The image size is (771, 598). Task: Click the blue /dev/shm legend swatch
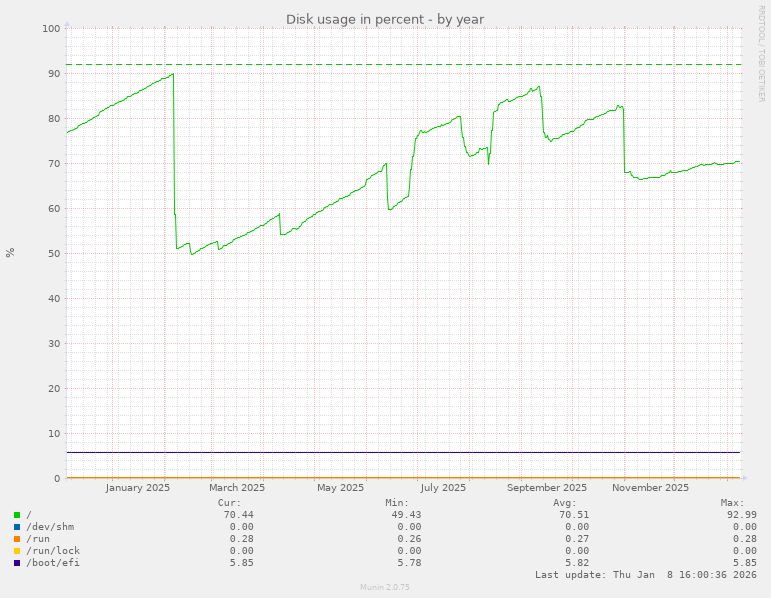(17, 527)
